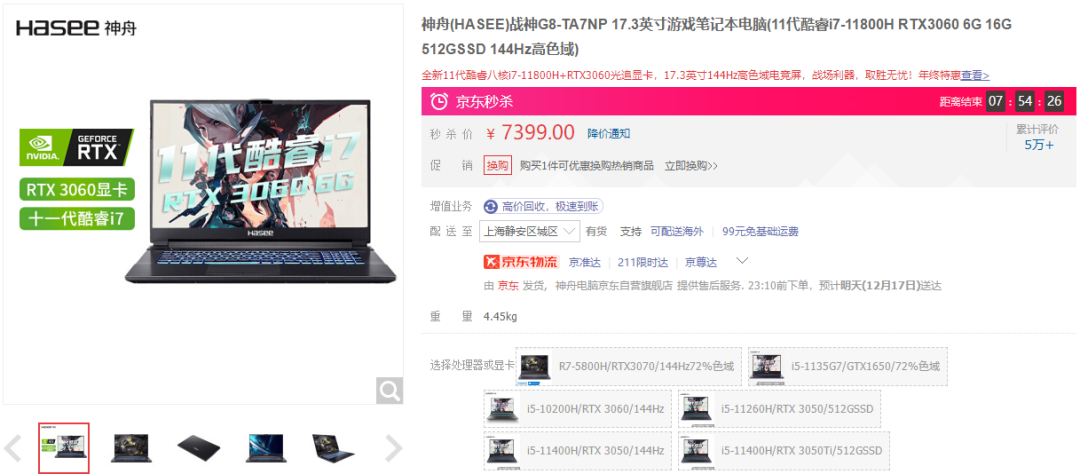Viewport: 1080px width, 474px height.
Task: Click the magnifier zoom icon on product image
Action: pos(388,391)
